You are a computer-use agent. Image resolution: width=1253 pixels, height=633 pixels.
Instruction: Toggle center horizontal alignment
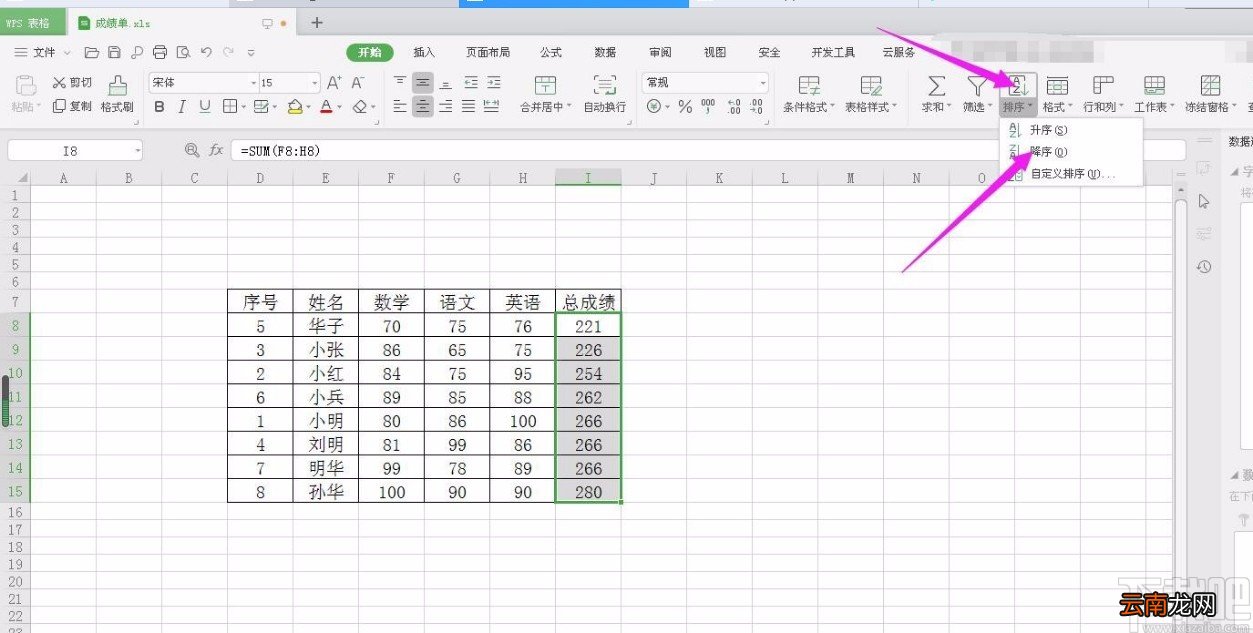[423, 106]
